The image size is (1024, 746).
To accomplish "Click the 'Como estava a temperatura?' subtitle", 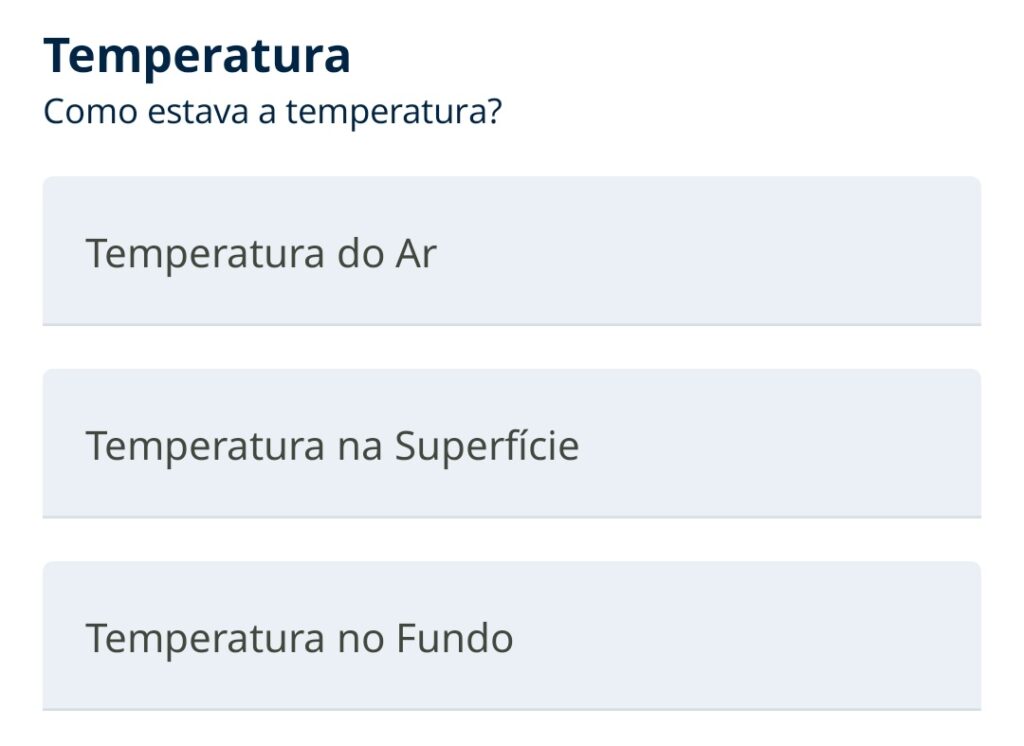I will click(x=272, y=111).
